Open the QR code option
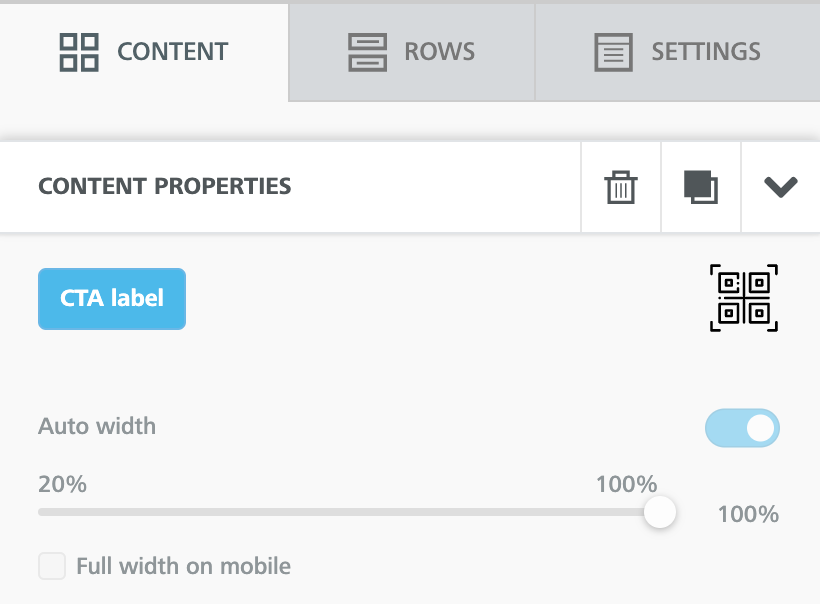 click(744, 298)
